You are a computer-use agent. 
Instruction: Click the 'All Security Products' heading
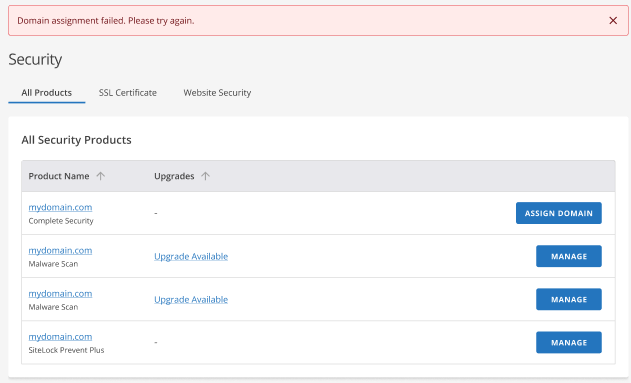(76, 140)
